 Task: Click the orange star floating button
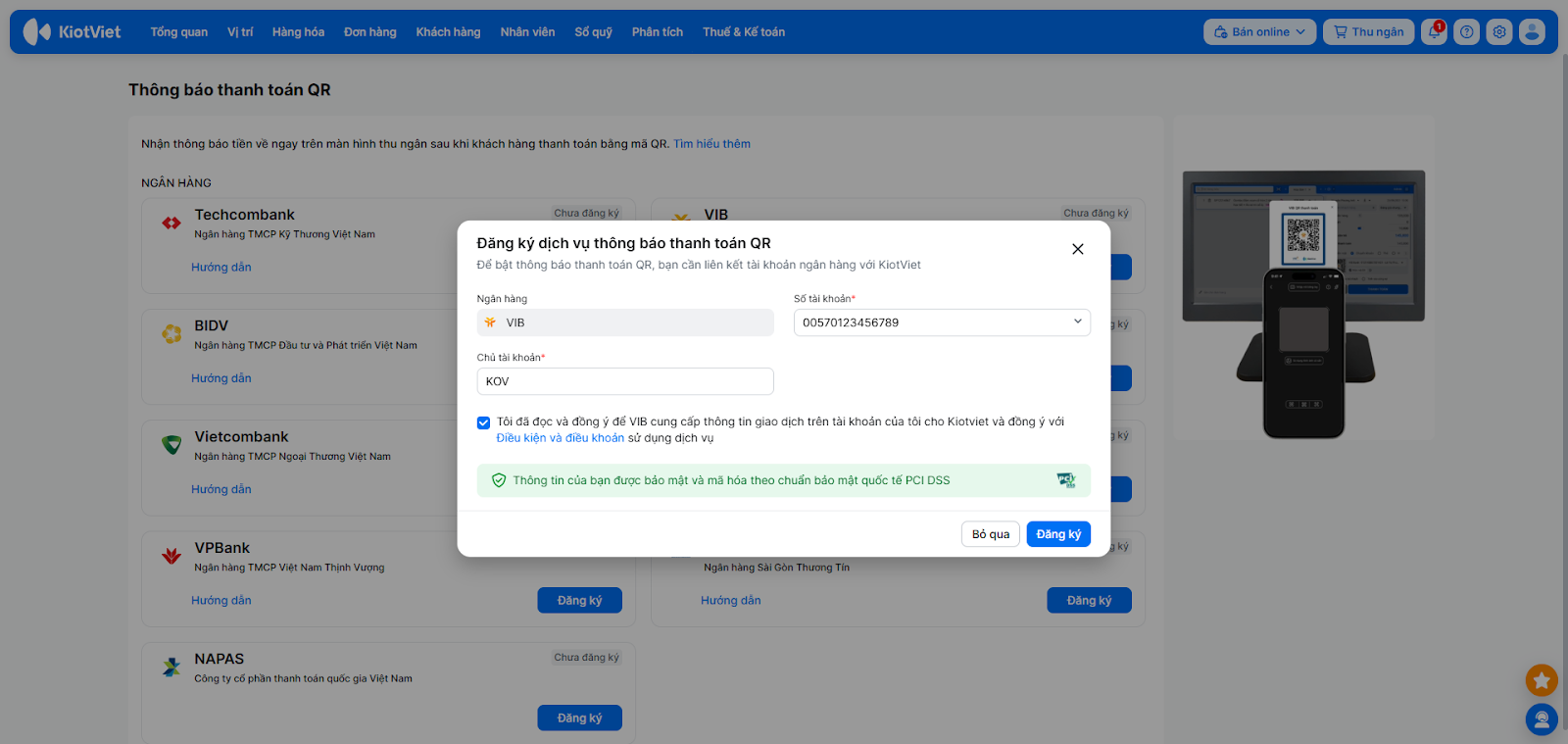pos(1542,680)
